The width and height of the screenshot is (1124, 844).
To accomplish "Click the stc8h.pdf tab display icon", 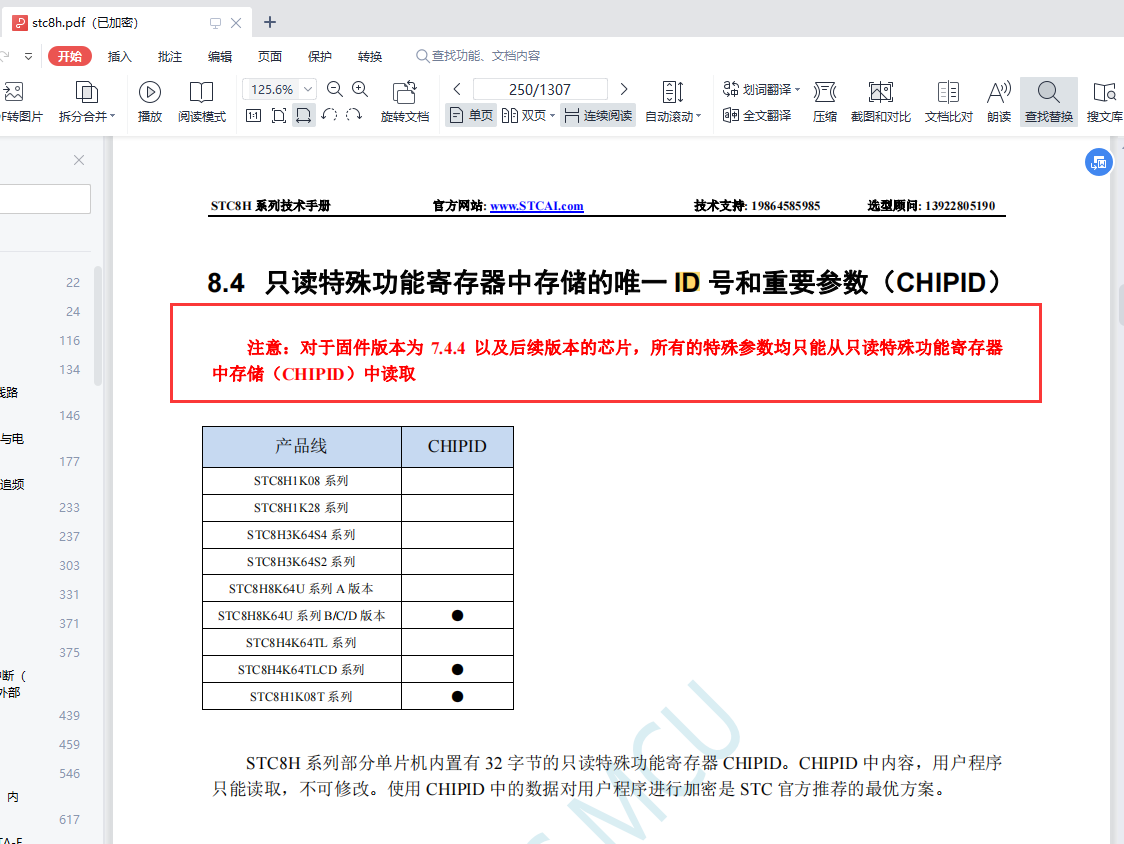I will point(215,23).
